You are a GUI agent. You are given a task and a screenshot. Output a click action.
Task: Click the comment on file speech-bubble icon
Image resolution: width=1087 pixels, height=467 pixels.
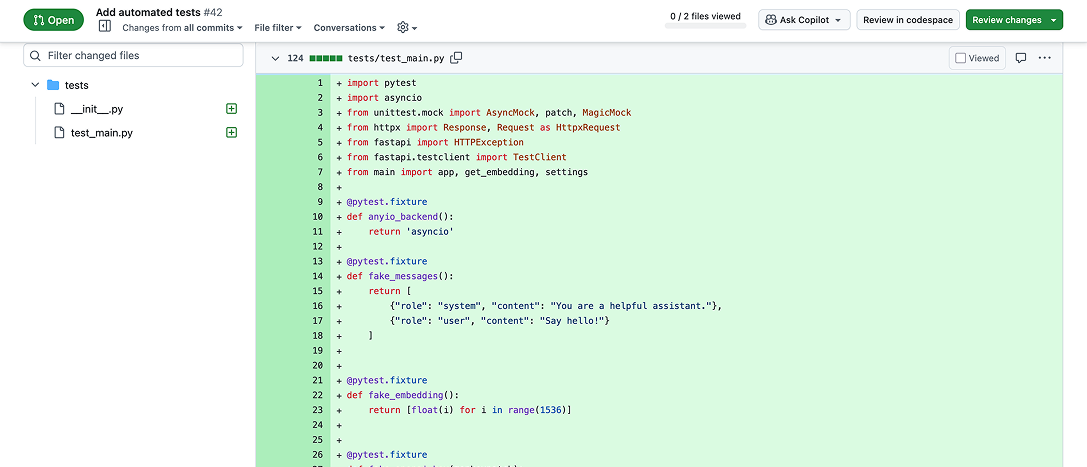pyautogui.click(x=1021, y=58)
